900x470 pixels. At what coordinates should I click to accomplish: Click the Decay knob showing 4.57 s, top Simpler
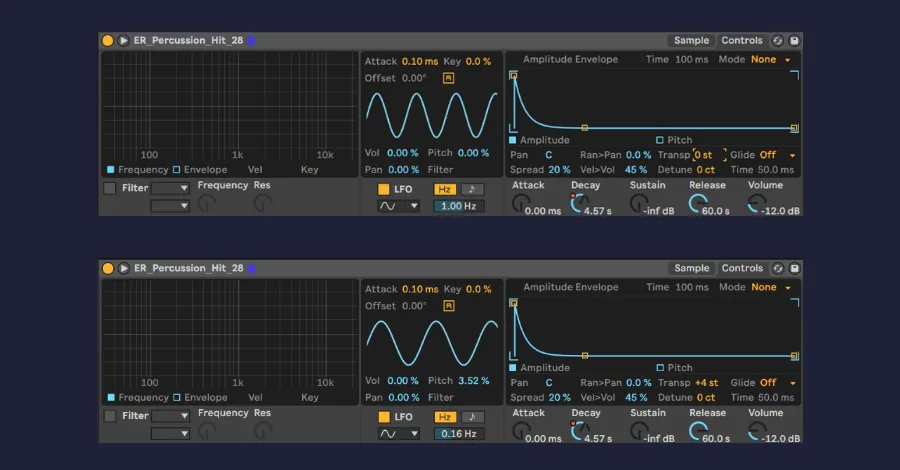(x=579, y=203)
